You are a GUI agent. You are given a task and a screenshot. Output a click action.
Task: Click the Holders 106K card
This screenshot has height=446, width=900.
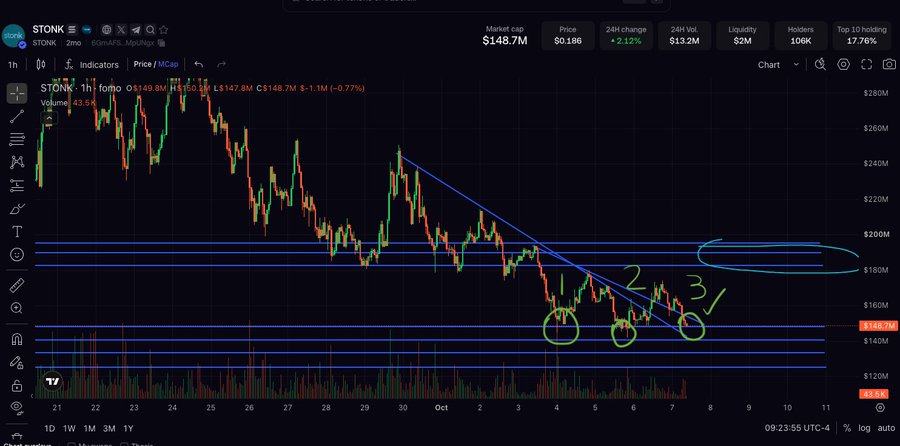(x=800, y=36)
